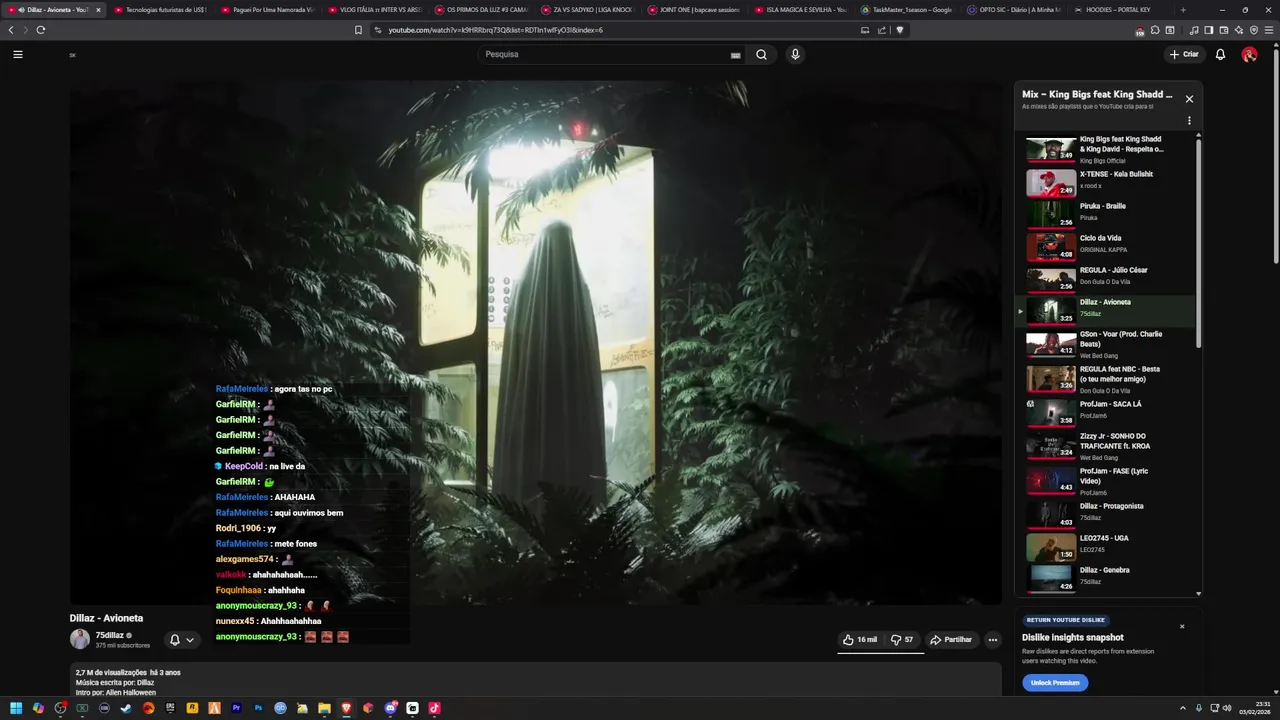Viewport: 1280px width, 720px height.
Task: Open Brave Shields lion icon
Action: coord(899,30)
